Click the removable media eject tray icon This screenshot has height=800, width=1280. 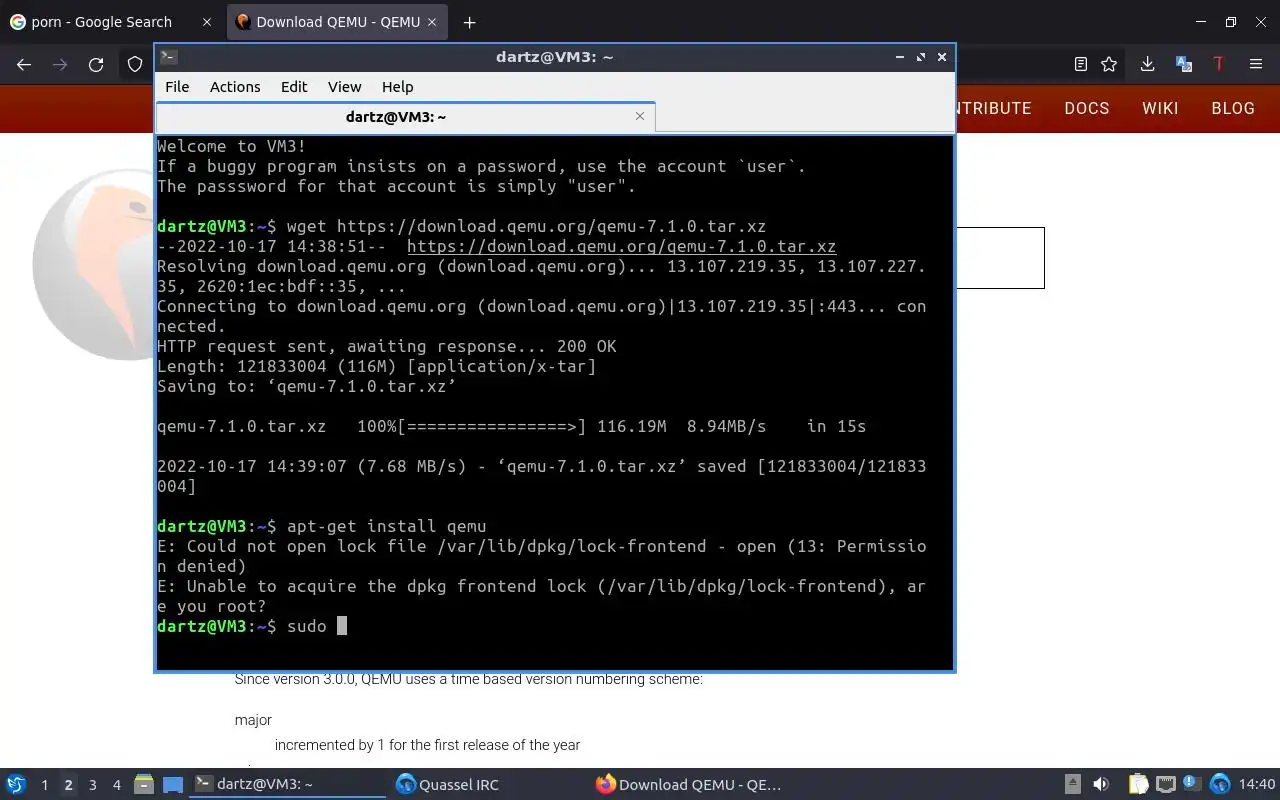point(1072,785)
